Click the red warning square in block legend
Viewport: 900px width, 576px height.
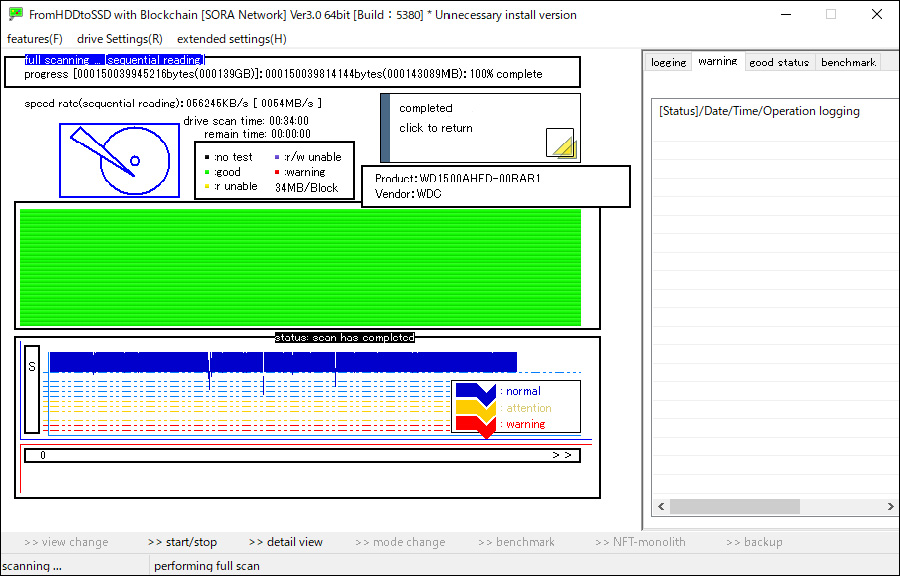click(277, 172)
